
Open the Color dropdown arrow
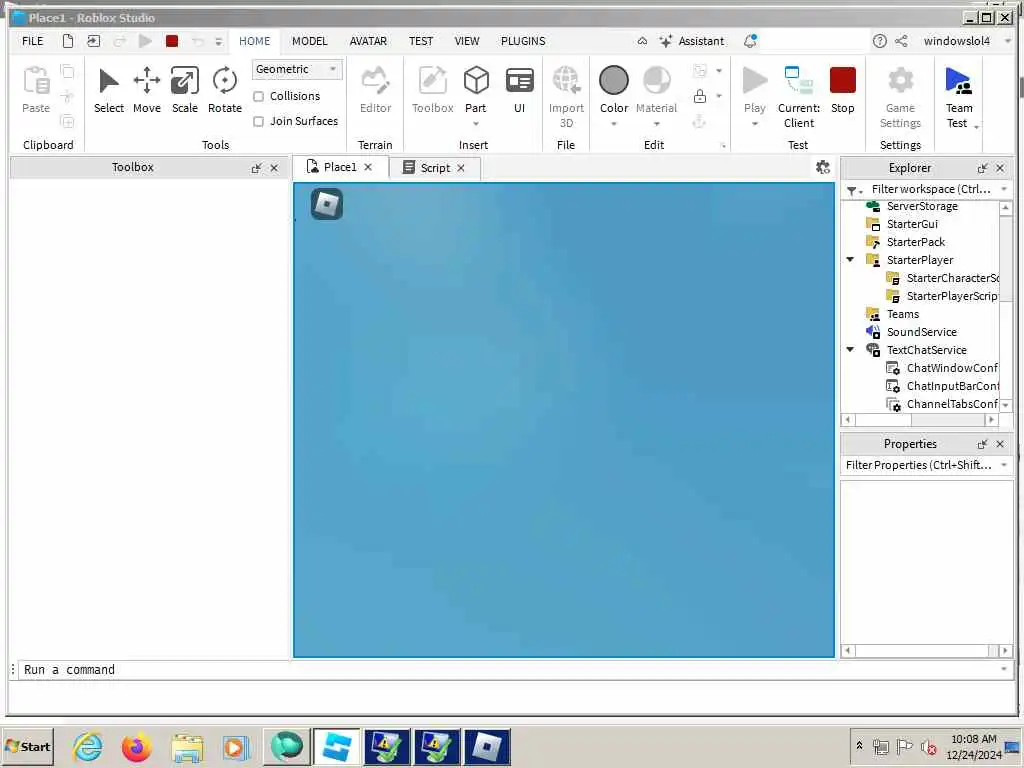click(614, 123)
